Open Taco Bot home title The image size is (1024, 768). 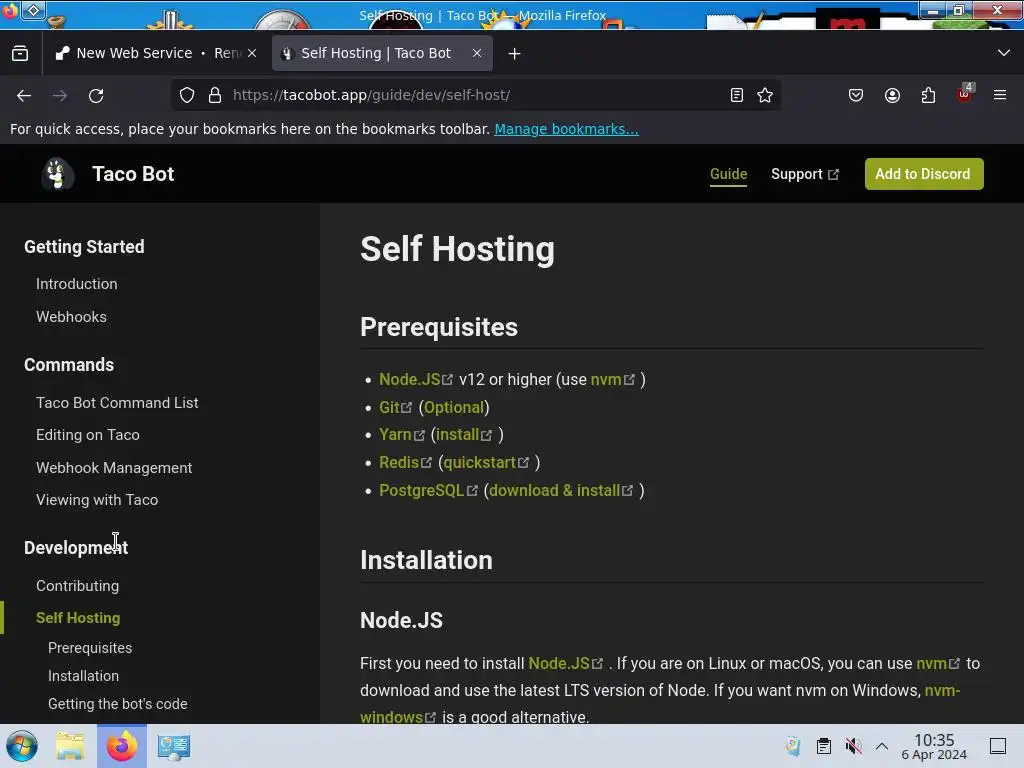tap(133, 174)
